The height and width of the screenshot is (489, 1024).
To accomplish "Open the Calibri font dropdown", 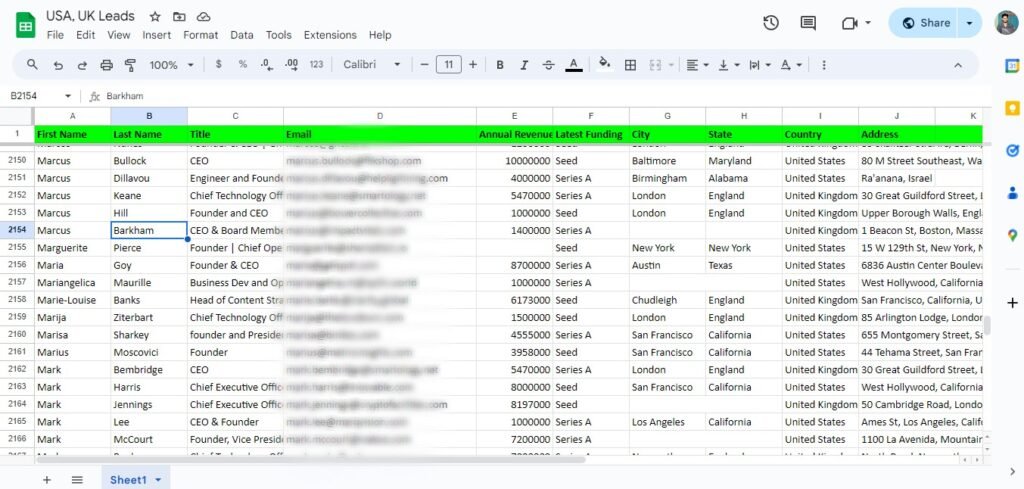I will coord(371,65).
